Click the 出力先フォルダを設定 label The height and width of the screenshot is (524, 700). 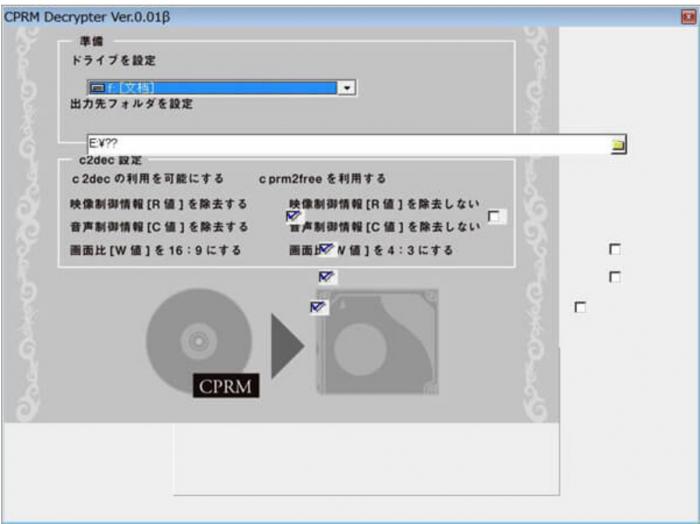132,104
